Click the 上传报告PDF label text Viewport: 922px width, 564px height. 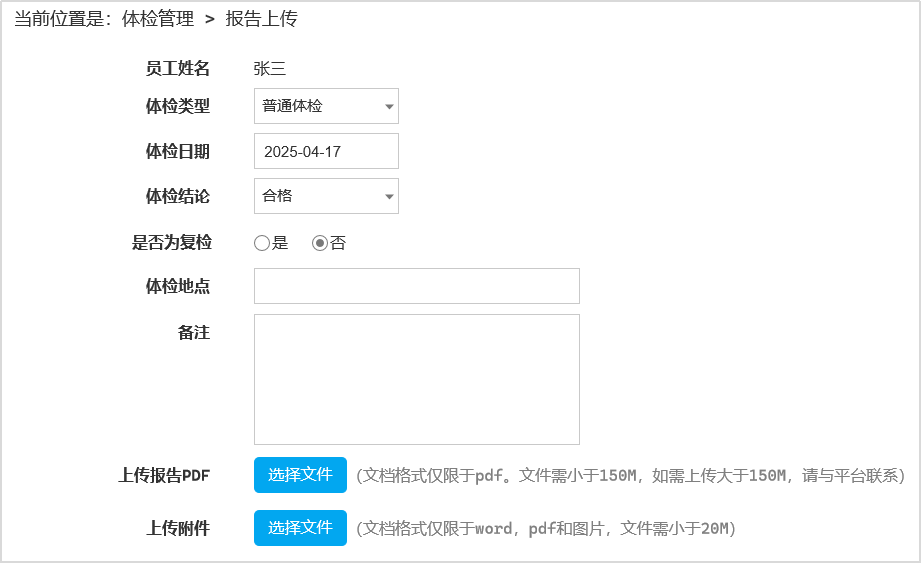point(164,476)
